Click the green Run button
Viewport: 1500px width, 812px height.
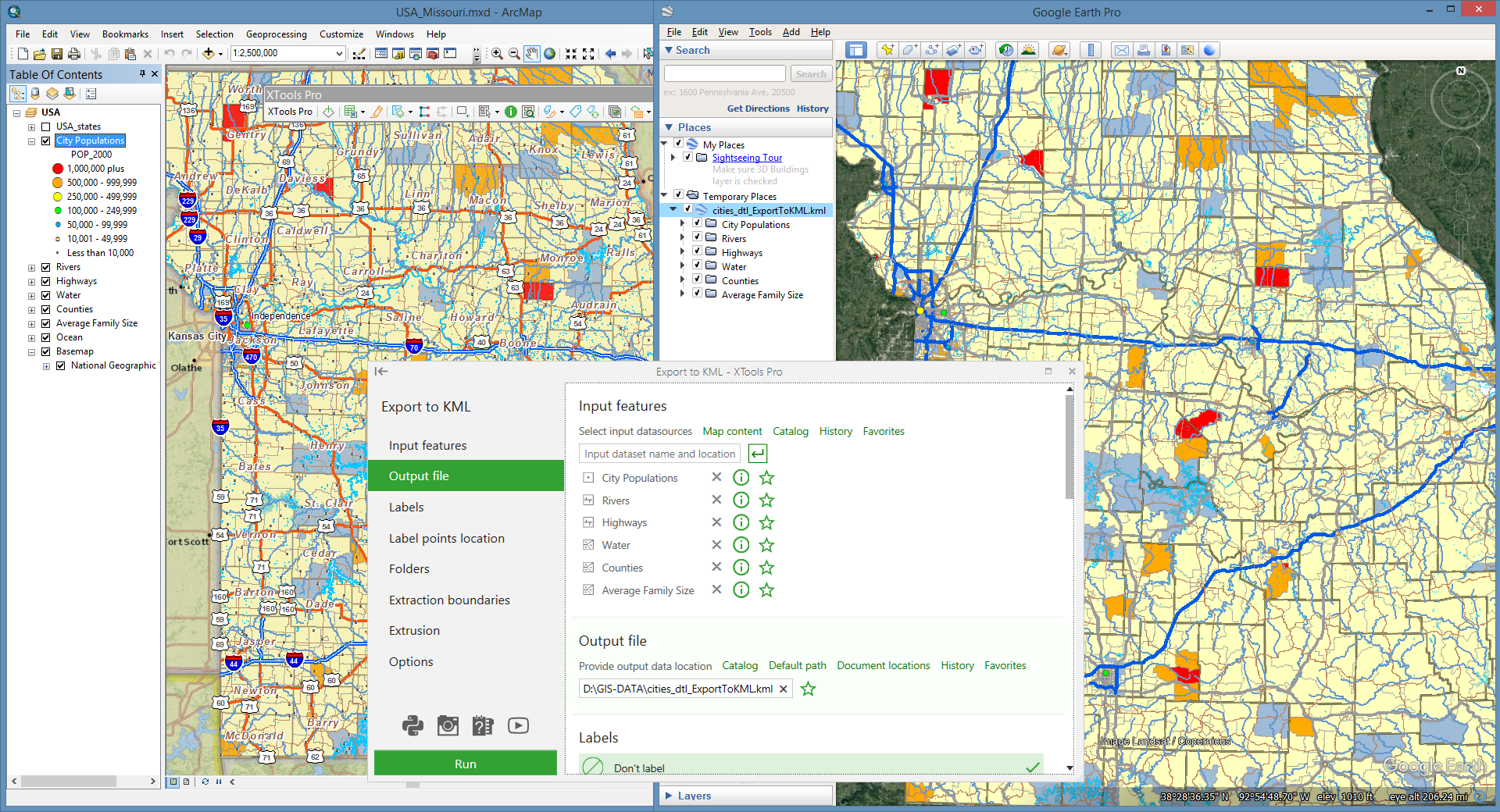coord(466,764)
